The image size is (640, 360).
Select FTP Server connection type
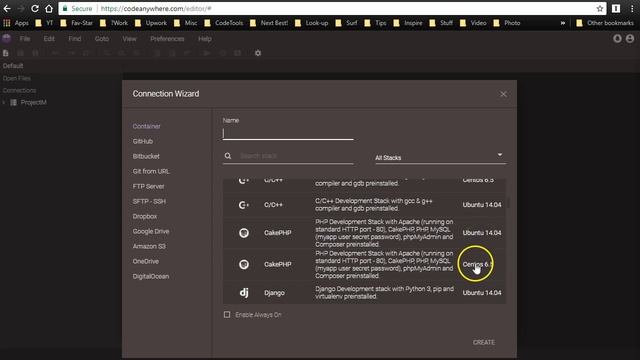pos(148,187)
